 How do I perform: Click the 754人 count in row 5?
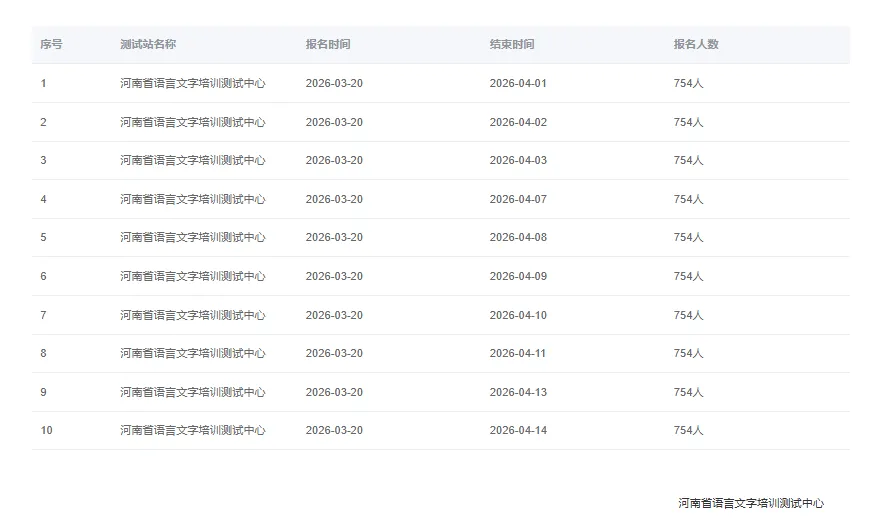[688, 237]
